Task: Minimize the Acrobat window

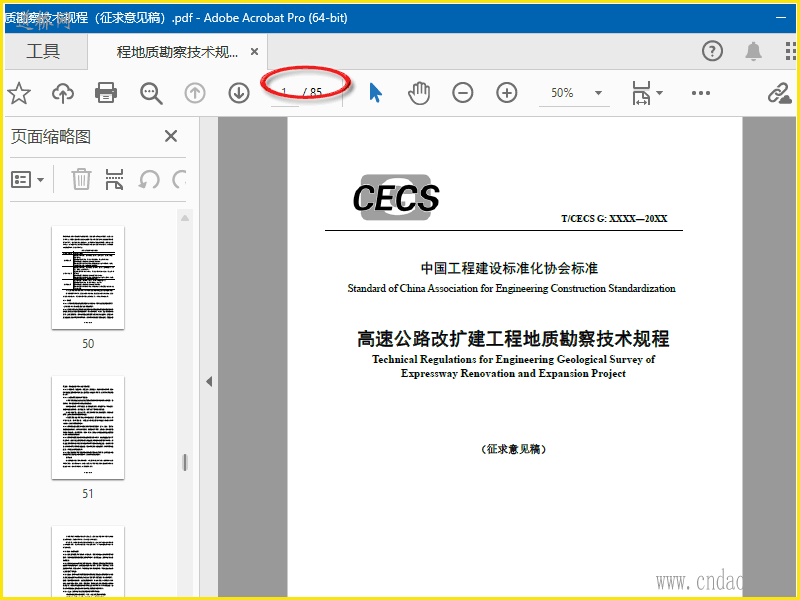Action: (x=781, y=18)
